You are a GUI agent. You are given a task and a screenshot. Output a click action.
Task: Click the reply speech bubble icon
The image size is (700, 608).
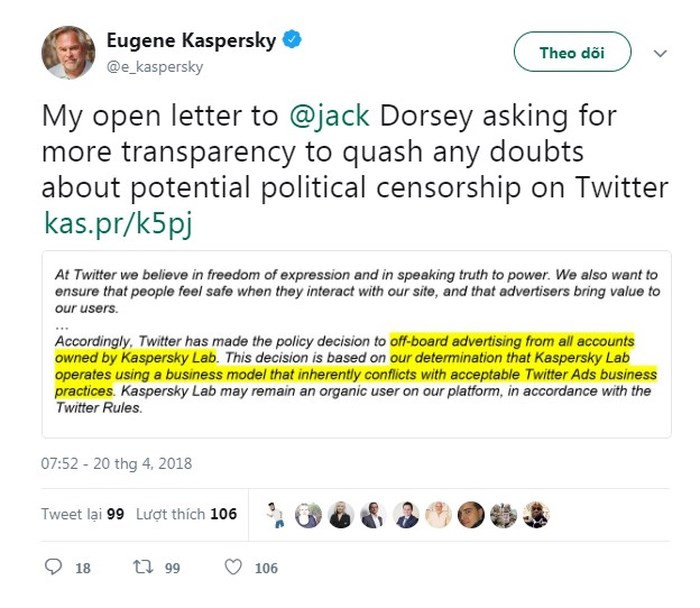coord(53,568)
